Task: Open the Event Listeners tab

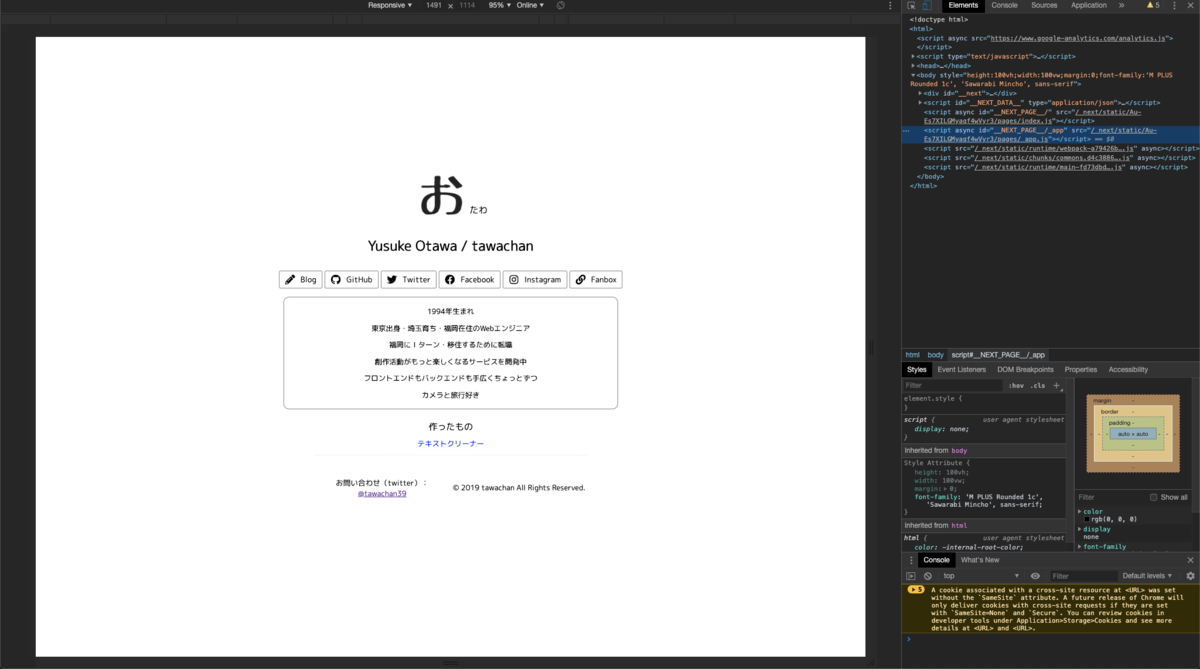Action: coord(961,370)
